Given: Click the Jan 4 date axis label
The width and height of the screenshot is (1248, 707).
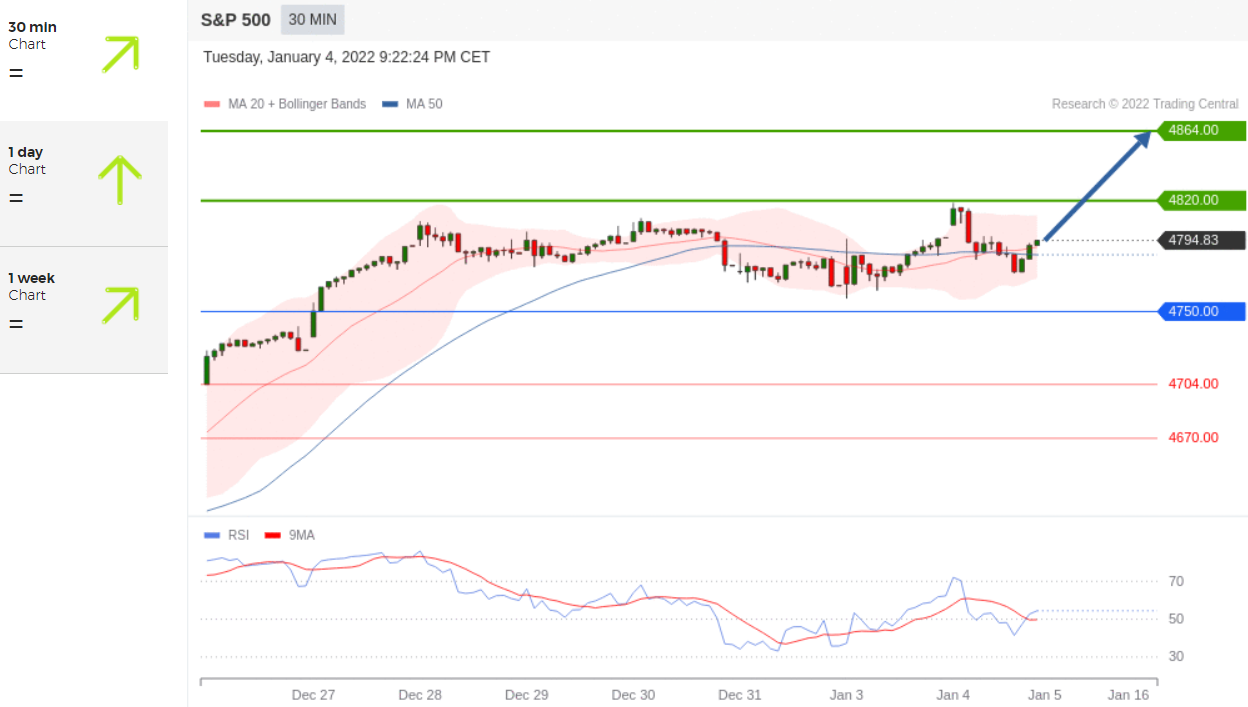Looking at the screenshot, I should click(x=953, y=695).
